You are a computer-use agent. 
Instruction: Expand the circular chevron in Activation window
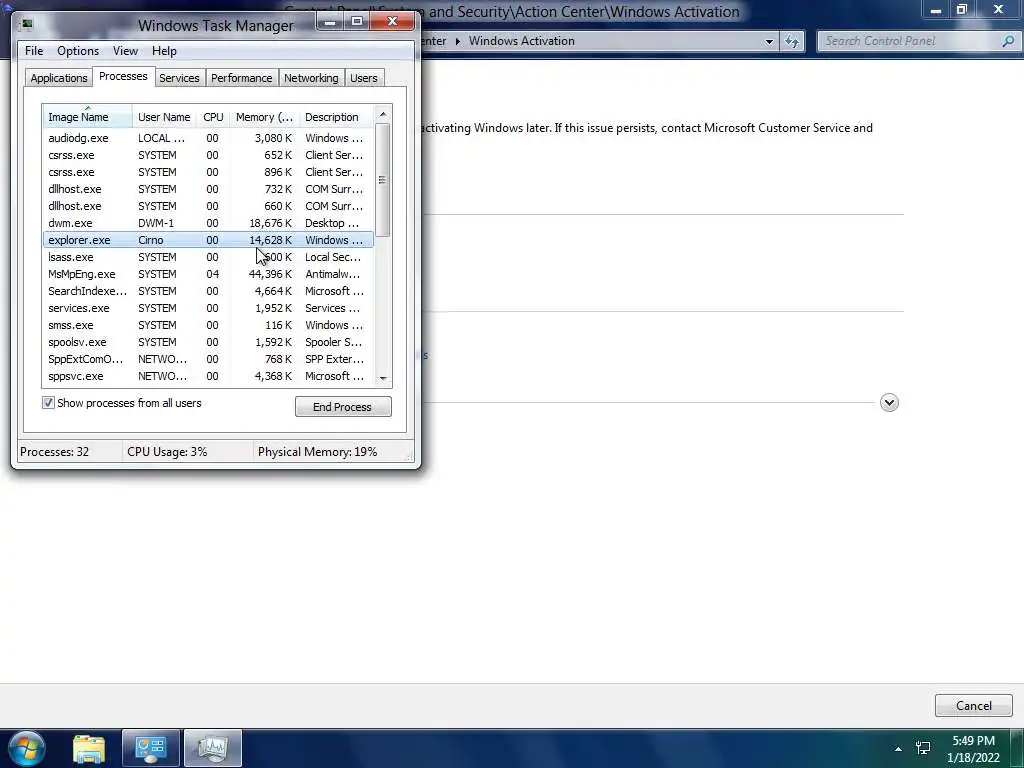889,402
